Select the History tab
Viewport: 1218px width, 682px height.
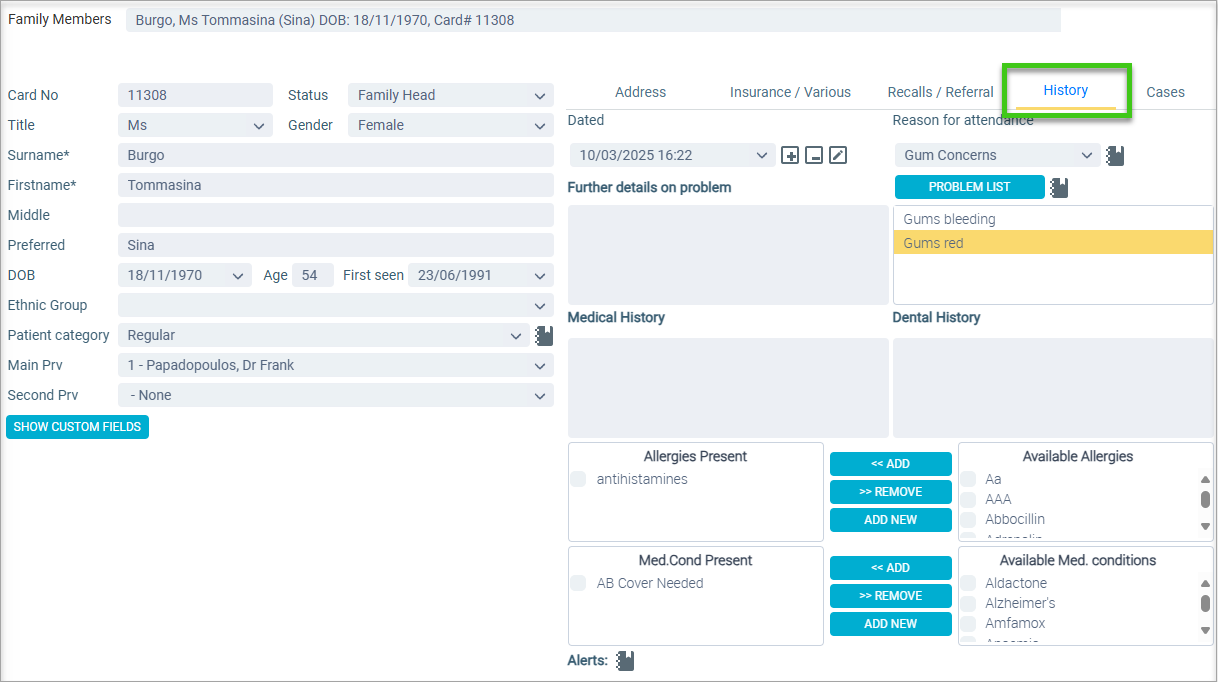(x=1066, y=90)
